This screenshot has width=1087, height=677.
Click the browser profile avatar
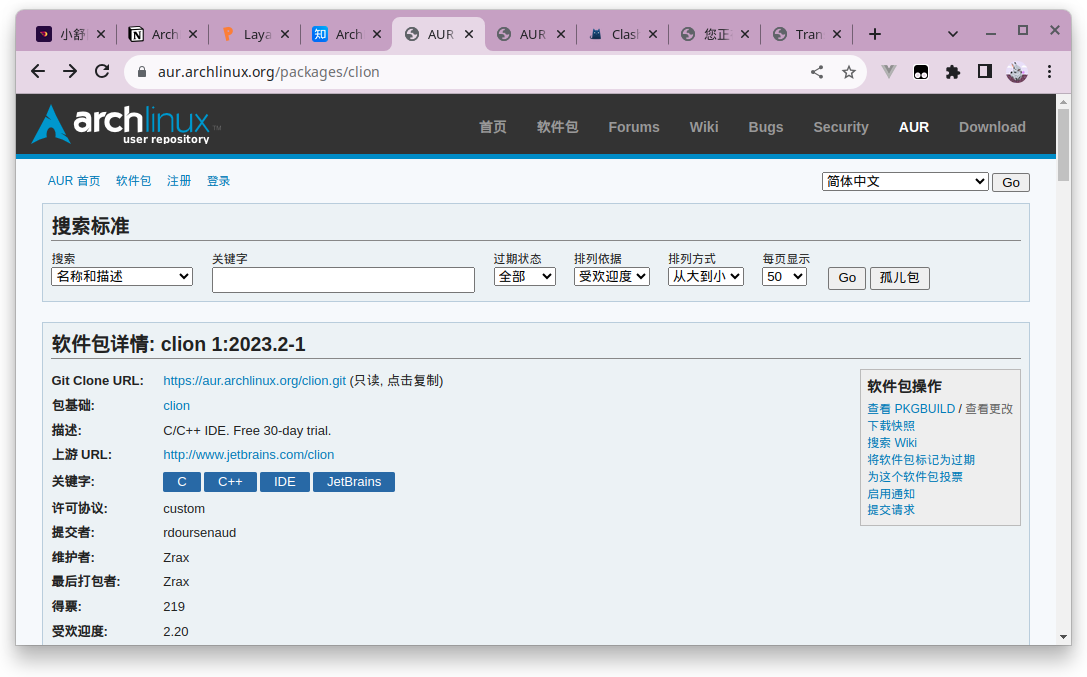pyautogui.click(x=1016, y=71)
